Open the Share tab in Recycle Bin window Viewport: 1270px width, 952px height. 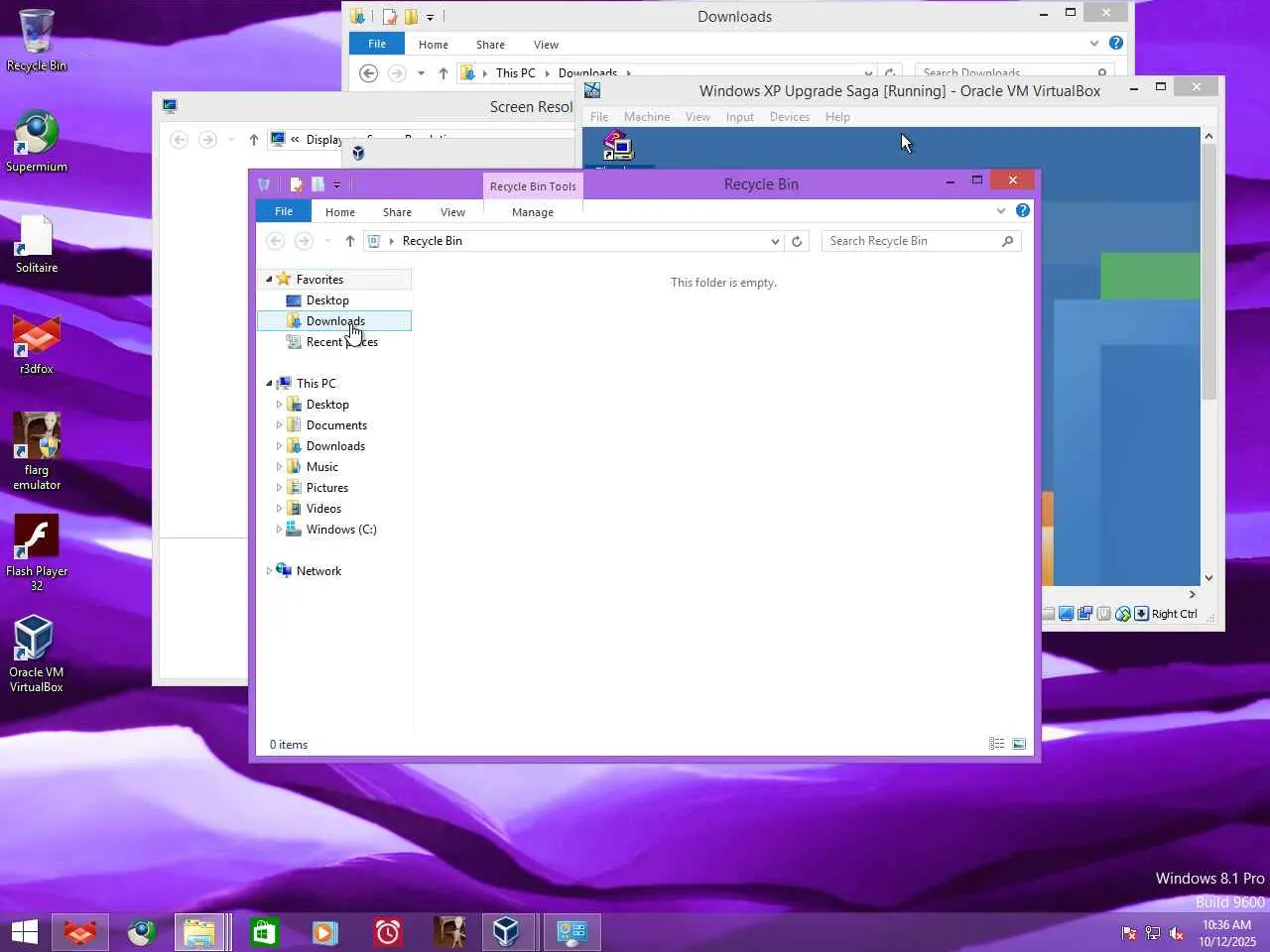pos(397,212)
